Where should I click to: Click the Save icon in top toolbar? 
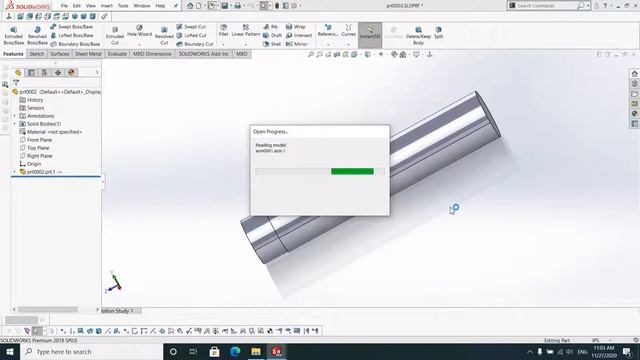(x=224, y=6)
